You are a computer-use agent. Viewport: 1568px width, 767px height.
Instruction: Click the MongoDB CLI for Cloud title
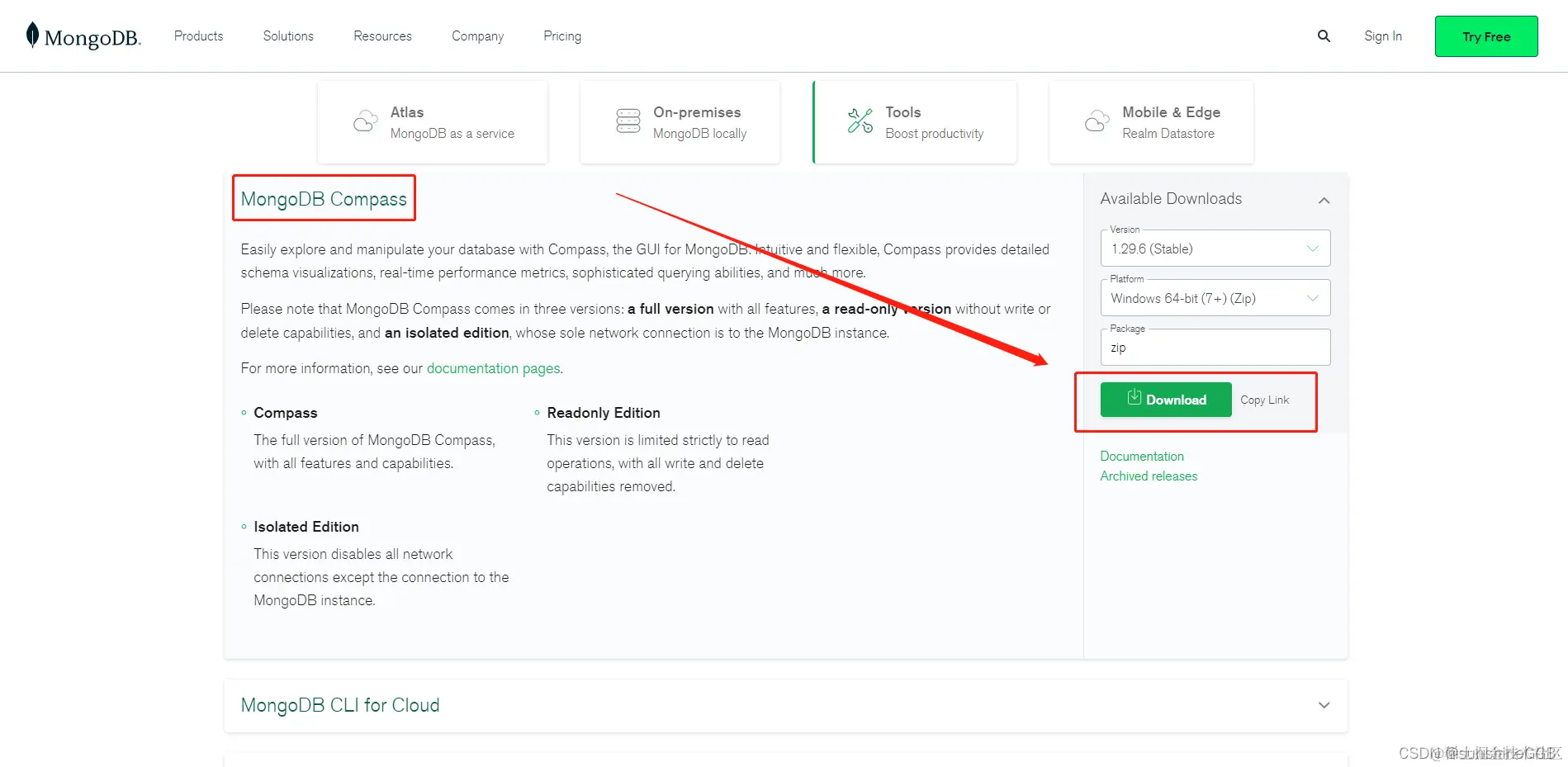click(340, 705)
